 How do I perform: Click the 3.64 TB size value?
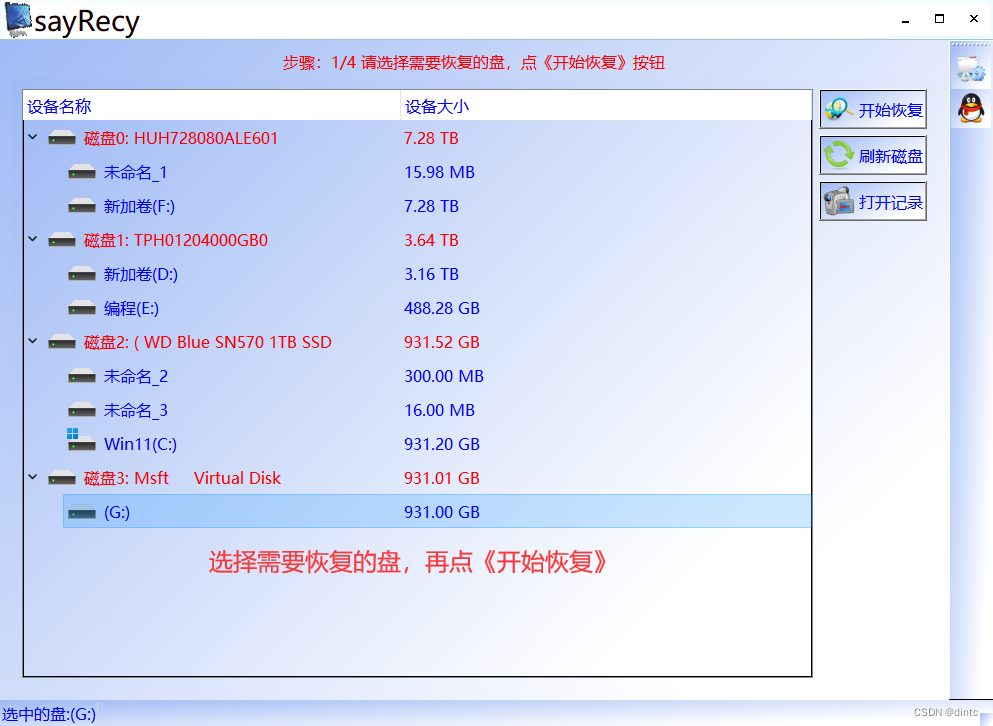tap(431, 240)
